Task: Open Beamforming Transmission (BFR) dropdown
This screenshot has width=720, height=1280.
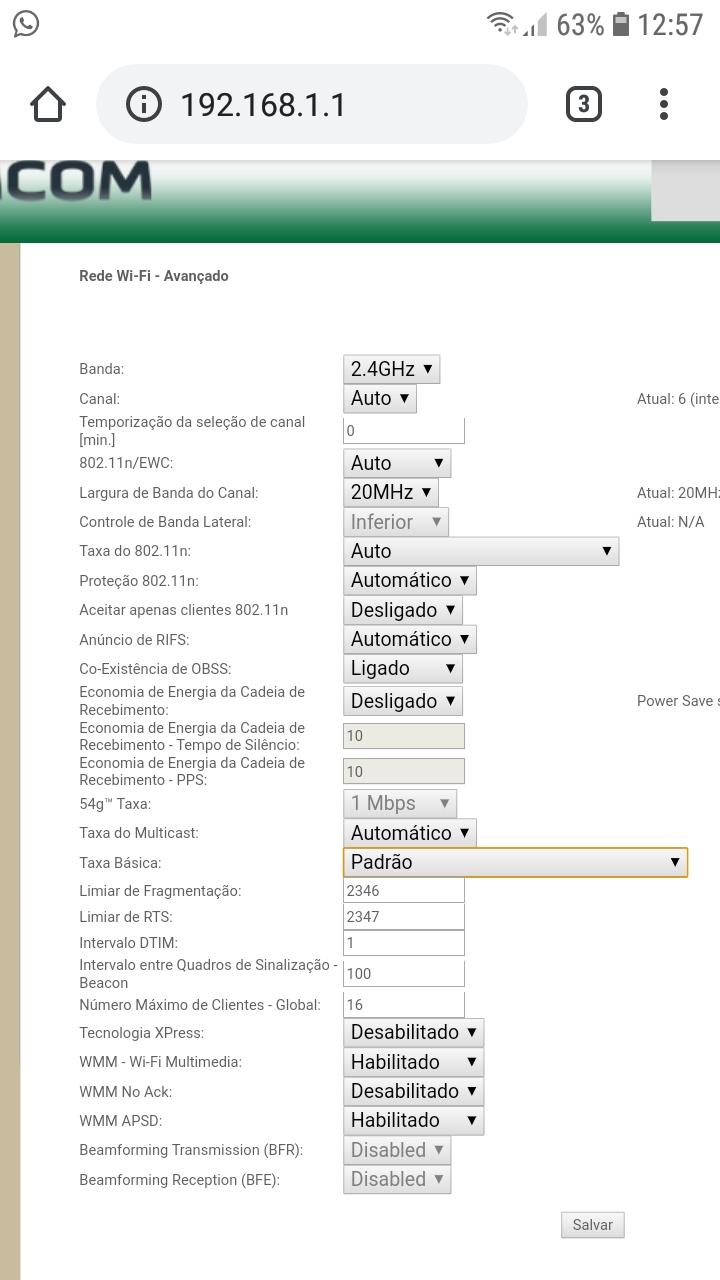Action: tap(397, 1150)
